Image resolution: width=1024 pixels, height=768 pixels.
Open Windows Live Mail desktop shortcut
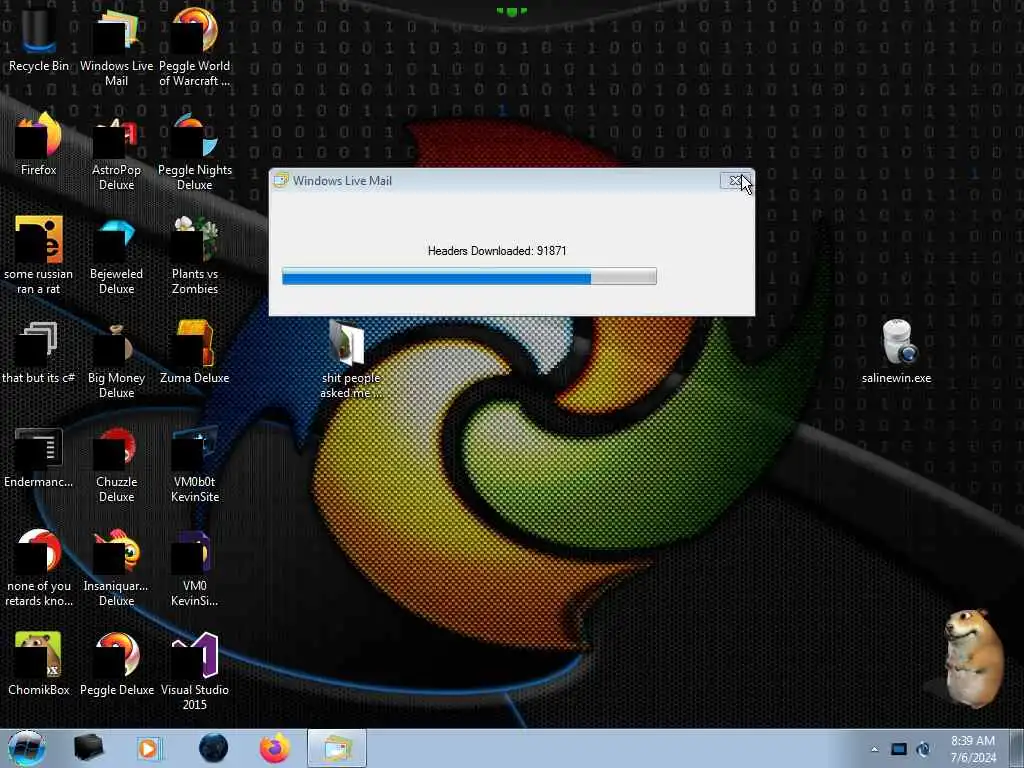[116, 47]
